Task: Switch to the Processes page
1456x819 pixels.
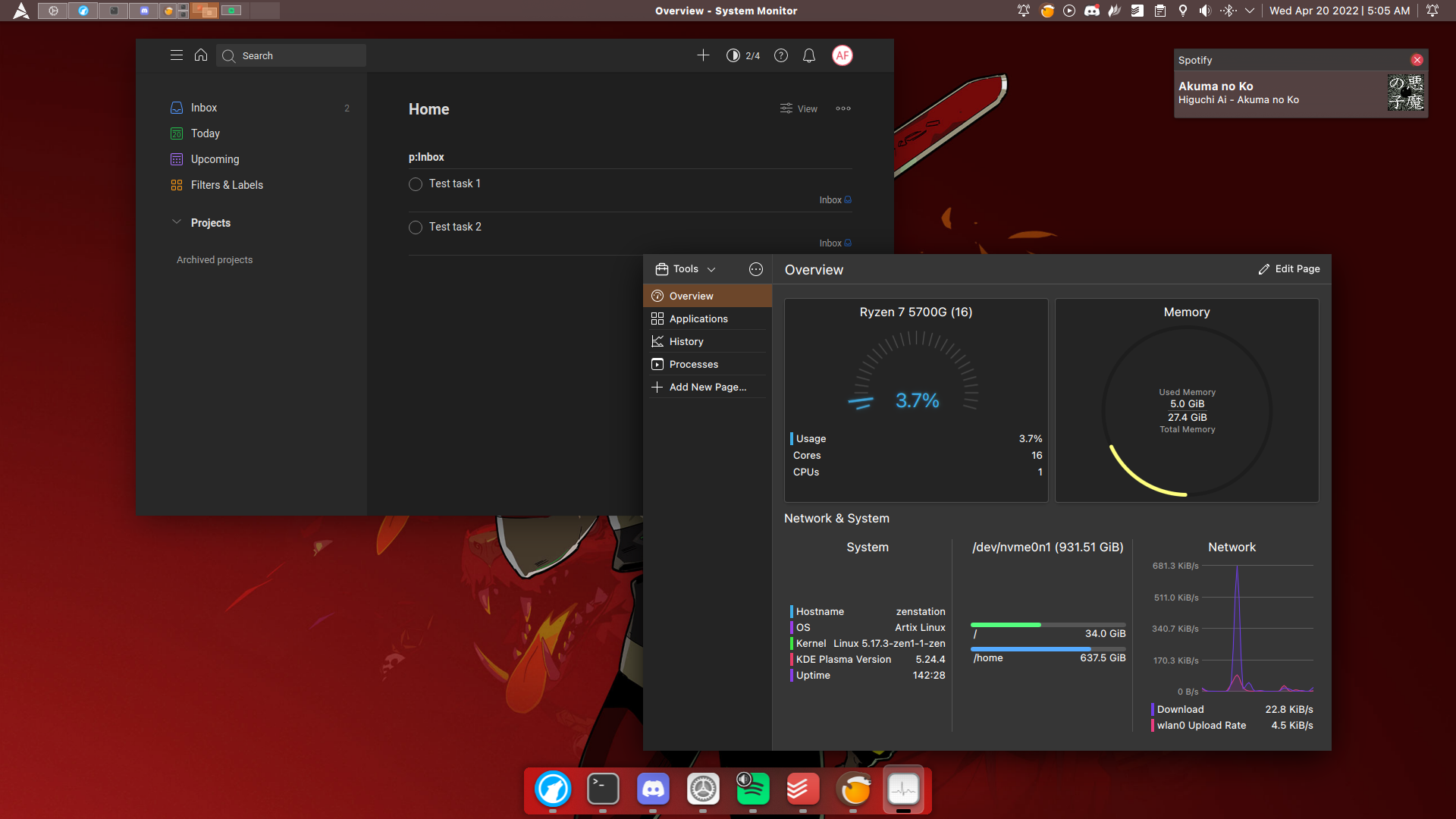Action: point(693,364)
